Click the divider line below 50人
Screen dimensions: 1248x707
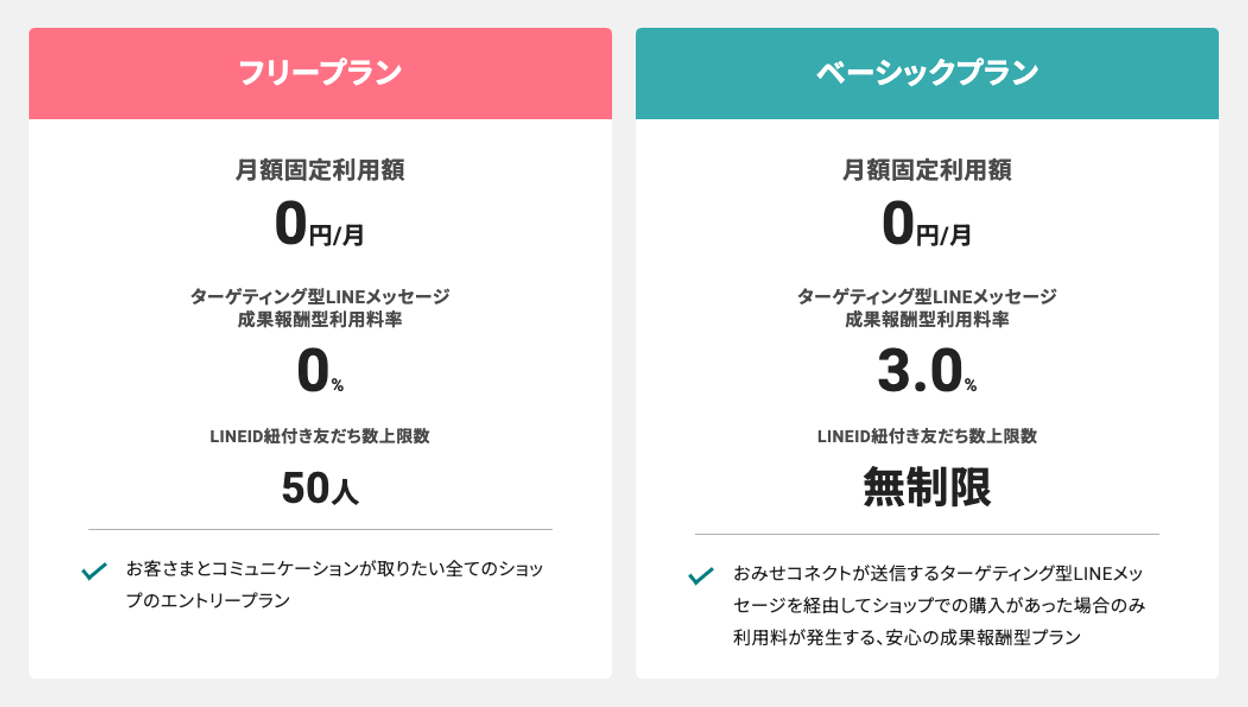[x=320, y=529]
